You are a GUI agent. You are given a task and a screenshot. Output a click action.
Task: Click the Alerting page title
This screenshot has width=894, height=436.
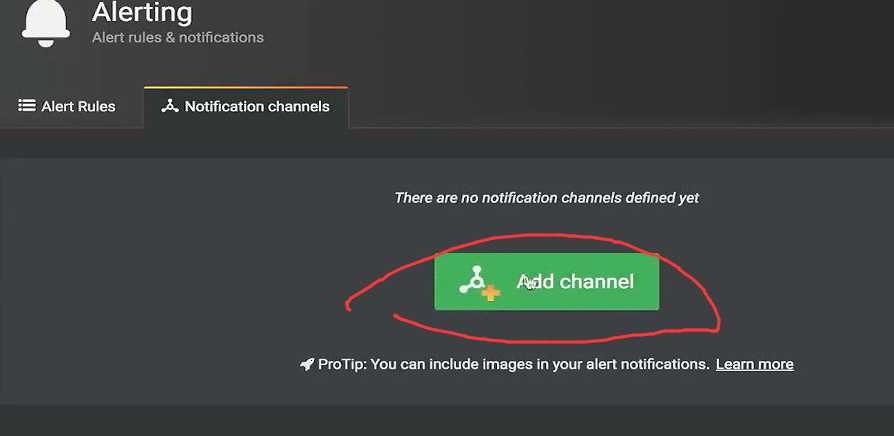pos(142,13)
